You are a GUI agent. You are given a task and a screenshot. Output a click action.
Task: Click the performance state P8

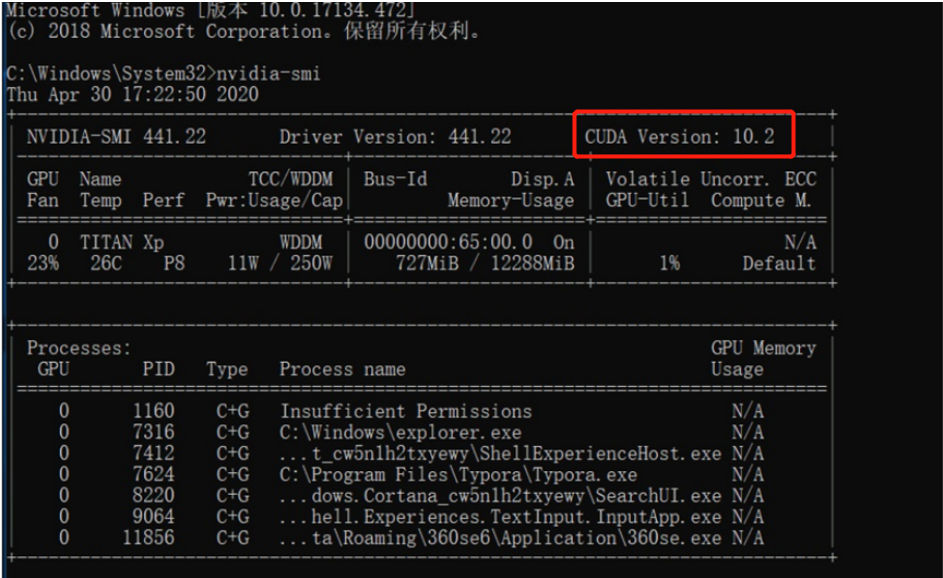(174, 263)
